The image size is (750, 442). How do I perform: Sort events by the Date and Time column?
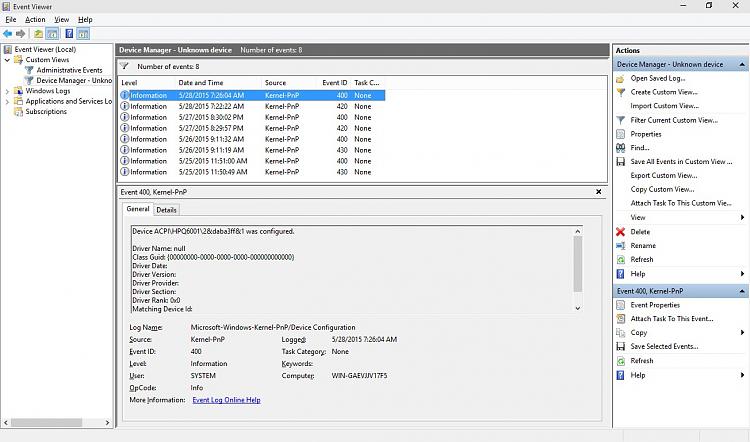click(200, 82)
